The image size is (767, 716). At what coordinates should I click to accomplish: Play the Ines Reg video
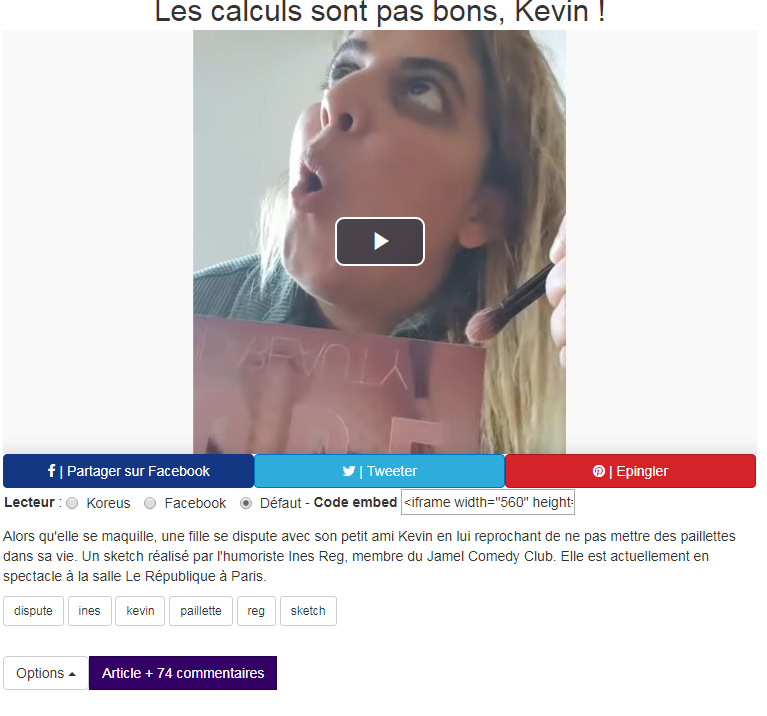pyautogui.click(x=380, y=242)
